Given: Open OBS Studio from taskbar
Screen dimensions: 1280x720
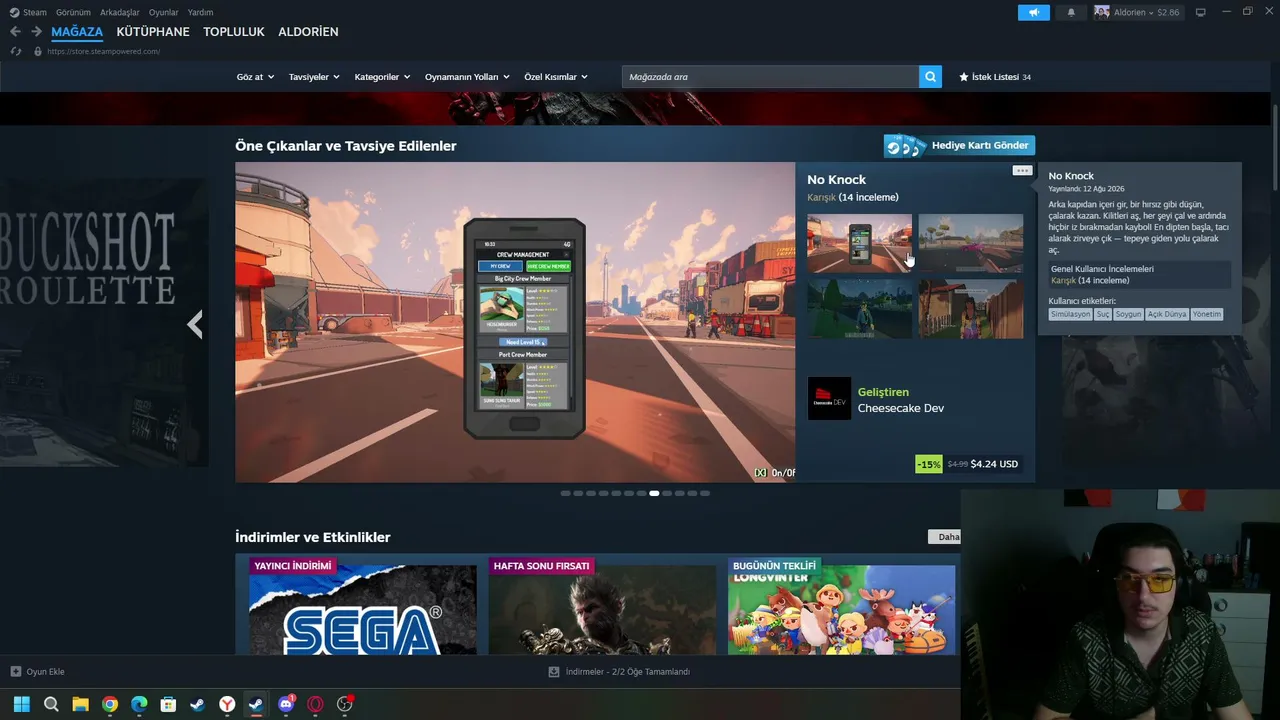Looking at the screenshot, I should click(345, 704).
